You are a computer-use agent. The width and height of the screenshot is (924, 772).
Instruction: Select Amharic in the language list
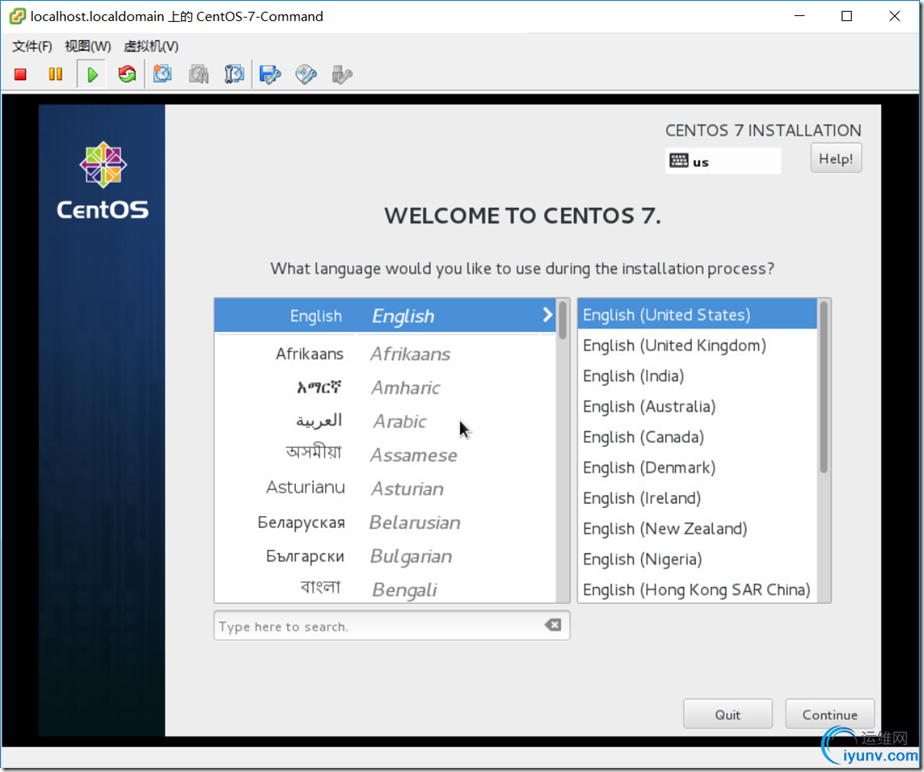coord(385,387)
